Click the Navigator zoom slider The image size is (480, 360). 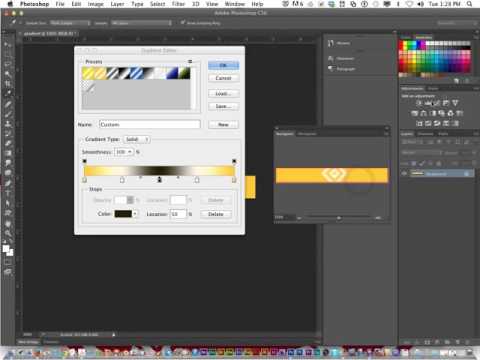(338, 218)
